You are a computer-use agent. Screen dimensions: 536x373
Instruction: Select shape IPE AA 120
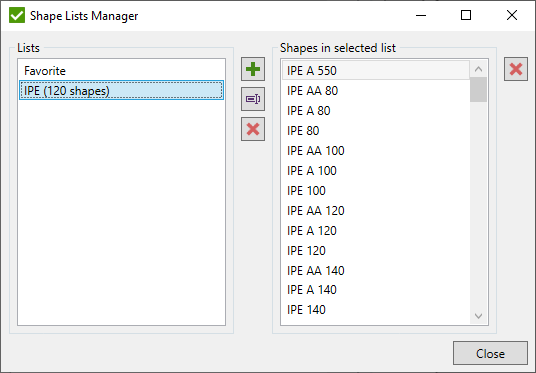coord(376,211)
